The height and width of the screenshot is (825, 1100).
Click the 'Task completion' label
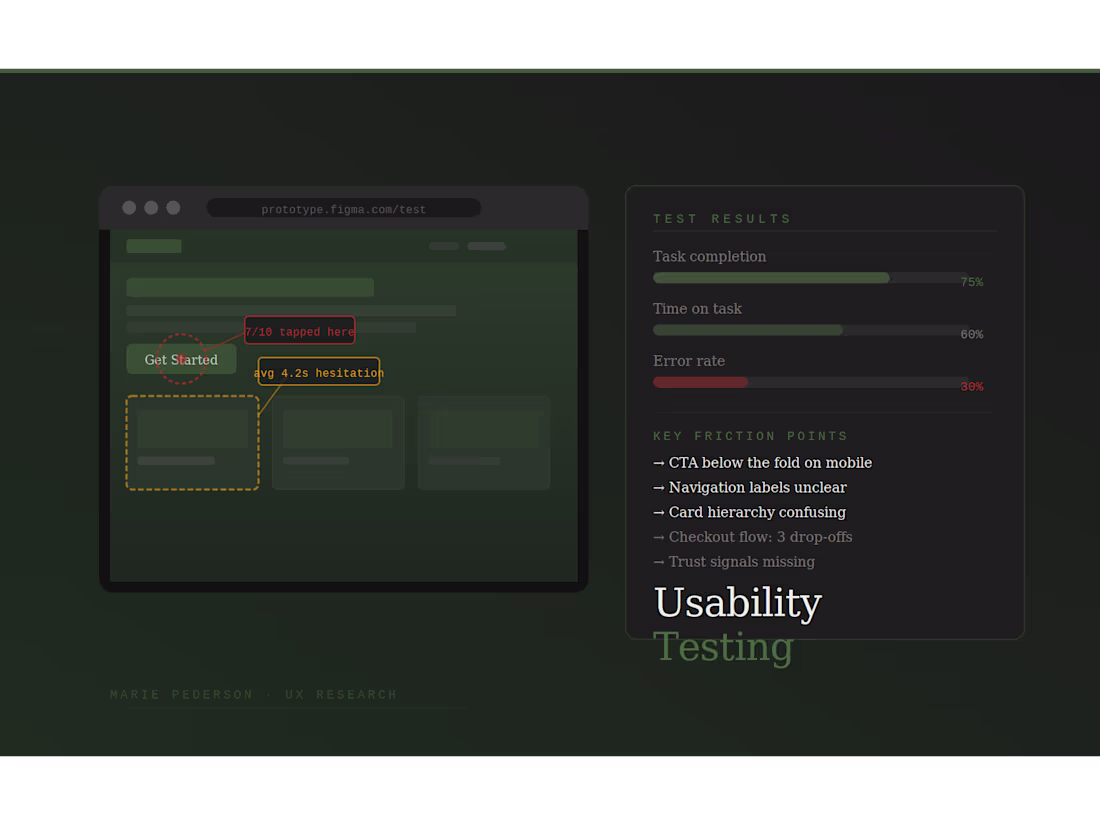pos(709,256)
